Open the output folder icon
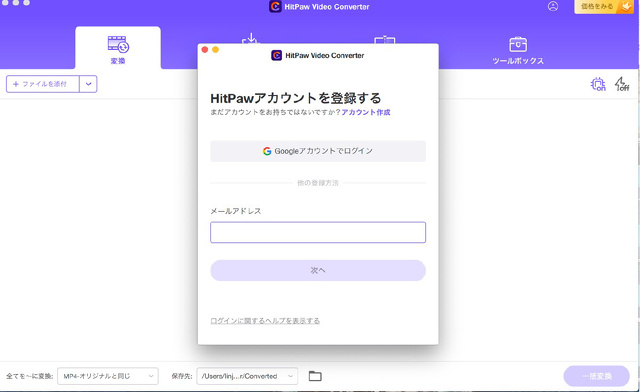 pos(315,376)
